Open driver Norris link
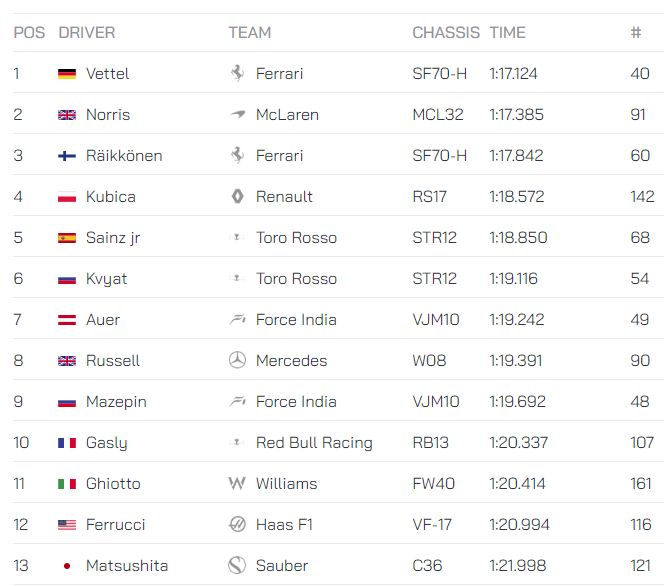This screenshot has width=664, height=586. (108, 115)
